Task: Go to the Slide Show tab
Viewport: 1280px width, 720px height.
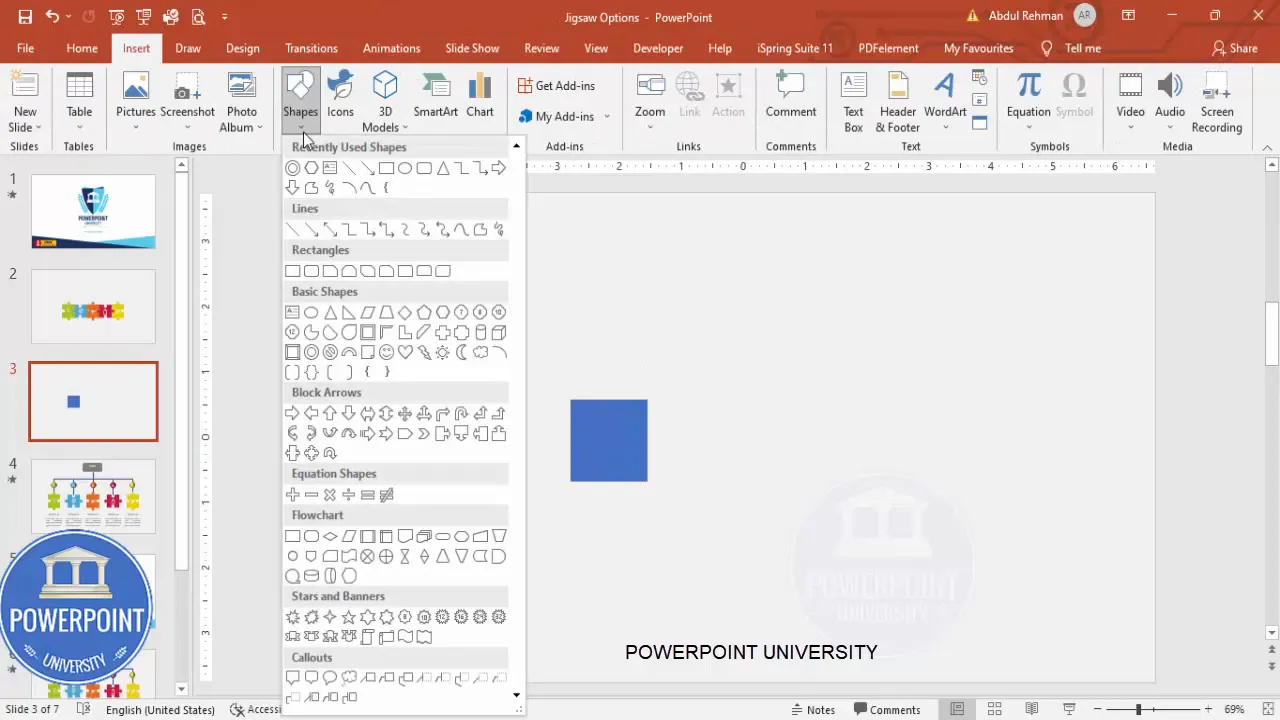Action: click(472, 48)
